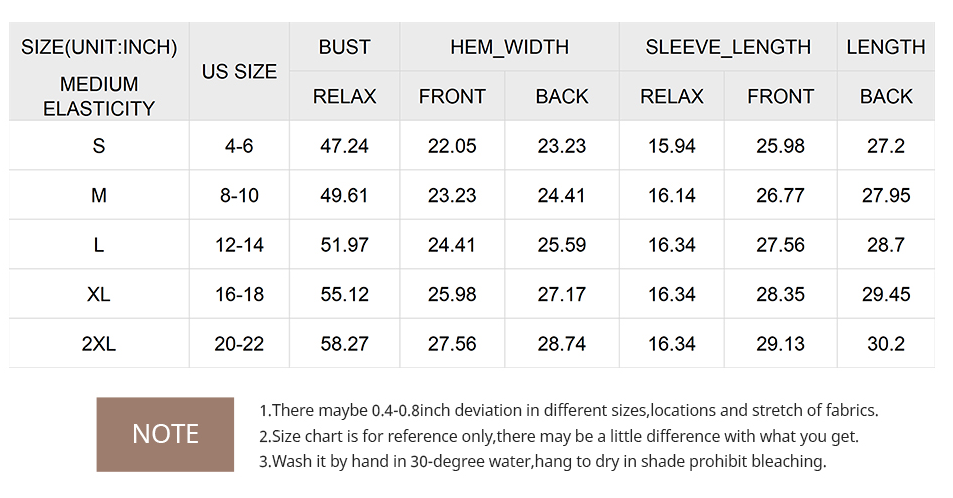This screenshot has width=953, height=498.
Task: Click the sleeve length value 15.94
Action: (x=671, y=146)
